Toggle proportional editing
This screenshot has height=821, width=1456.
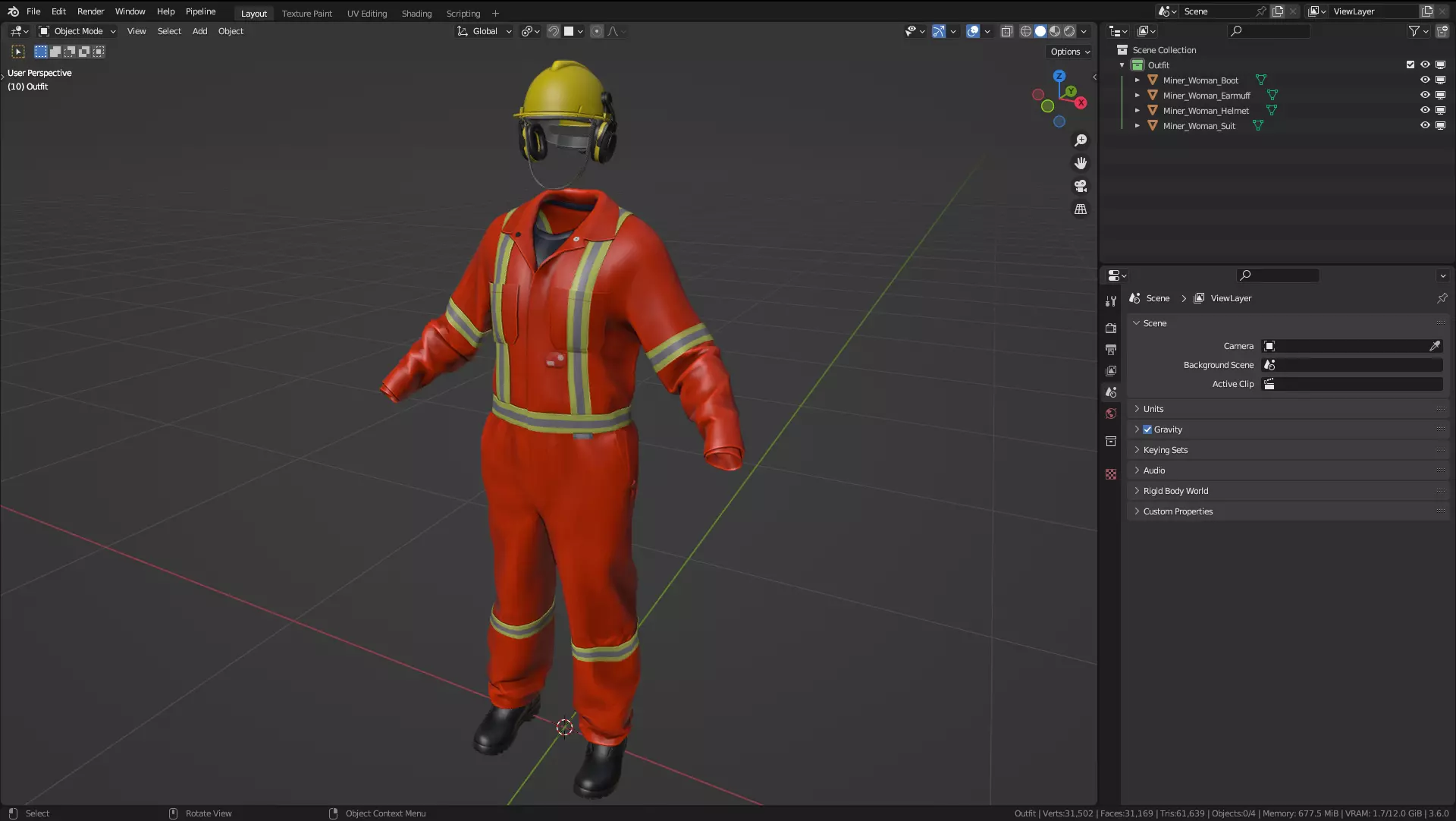pos(597,31)
